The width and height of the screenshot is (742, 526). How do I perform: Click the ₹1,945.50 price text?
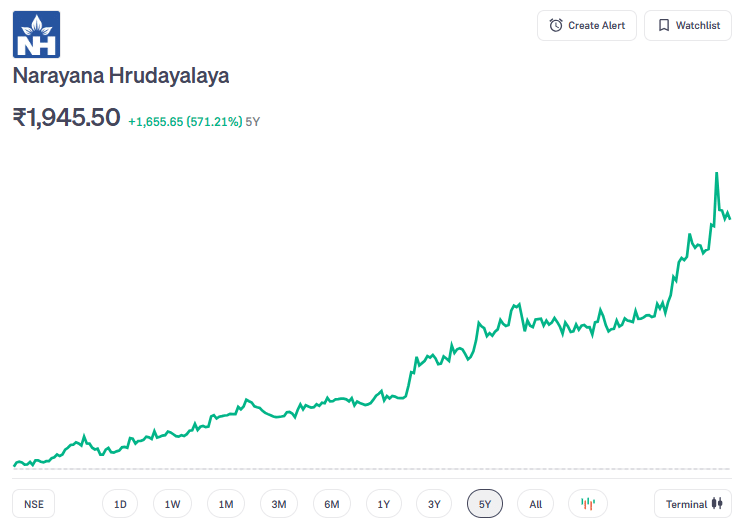(x=66, y=117)
